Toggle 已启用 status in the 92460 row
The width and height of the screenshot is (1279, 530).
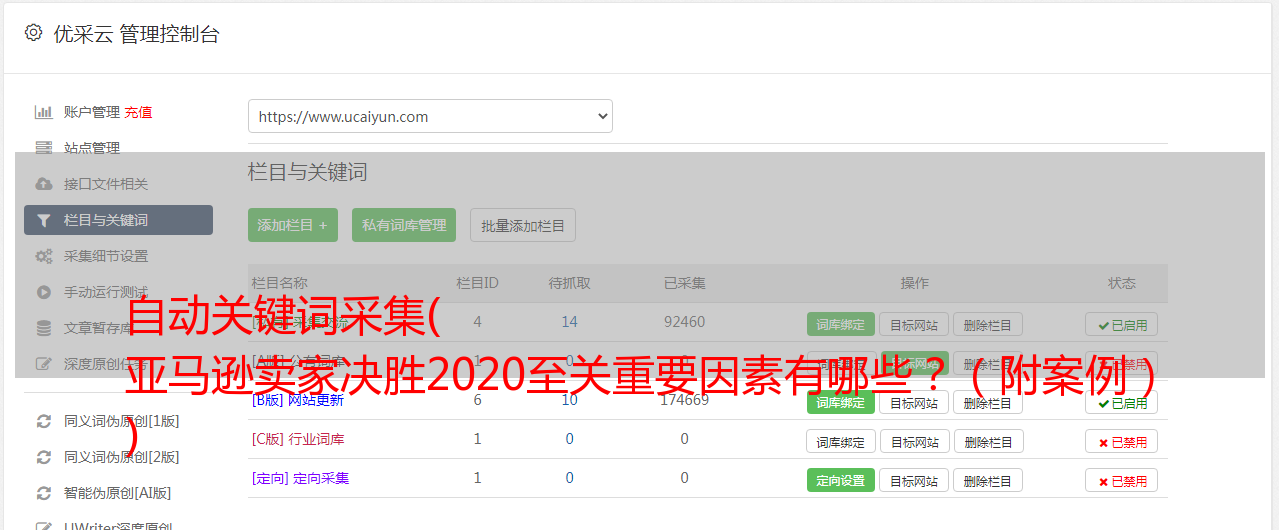(1121, 324)
